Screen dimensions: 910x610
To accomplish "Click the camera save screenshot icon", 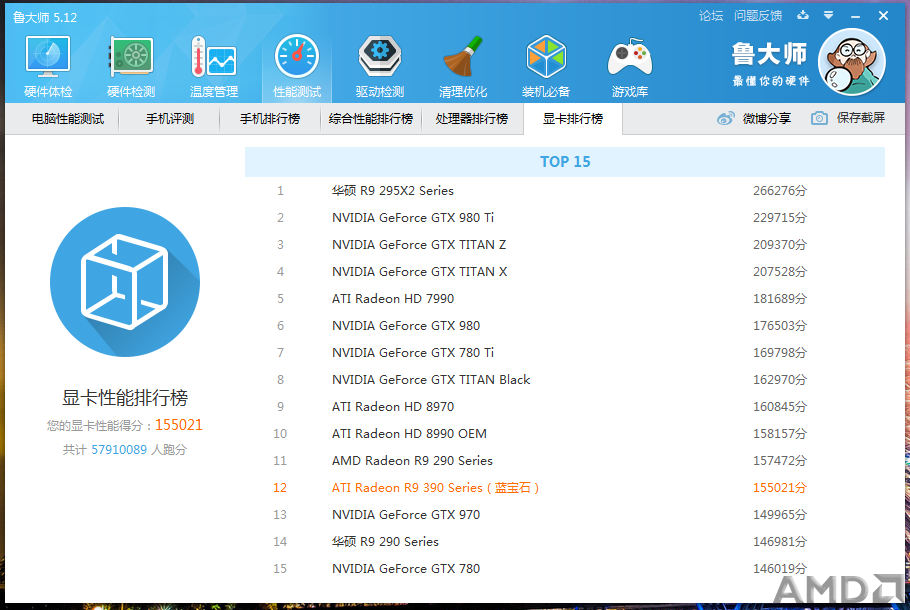I will 819,118.
